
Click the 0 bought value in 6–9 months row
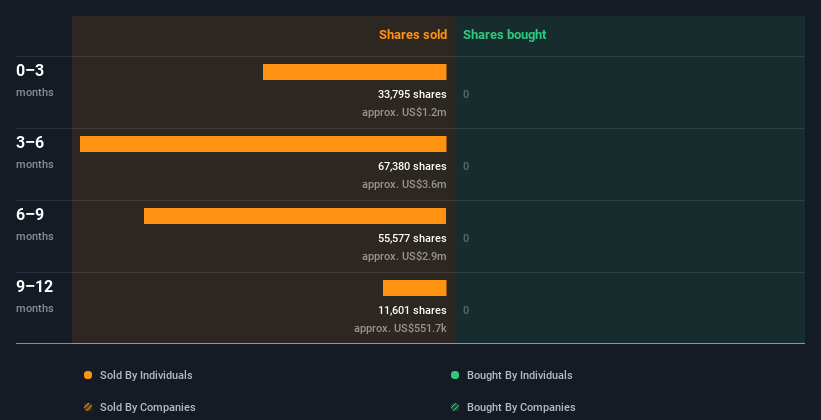(x=466, y=238)
